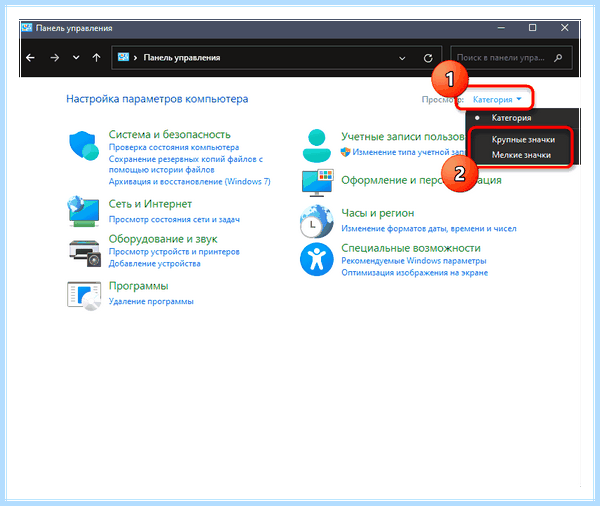Open Учетные записи пользователей heading

pos(403,137)
